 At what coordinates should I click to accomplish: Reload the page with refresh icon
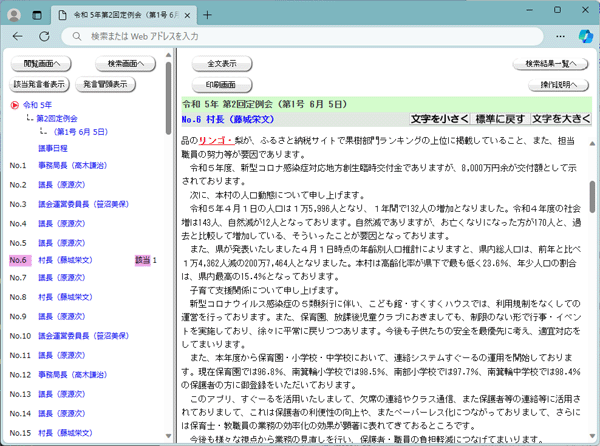[44, 36]
